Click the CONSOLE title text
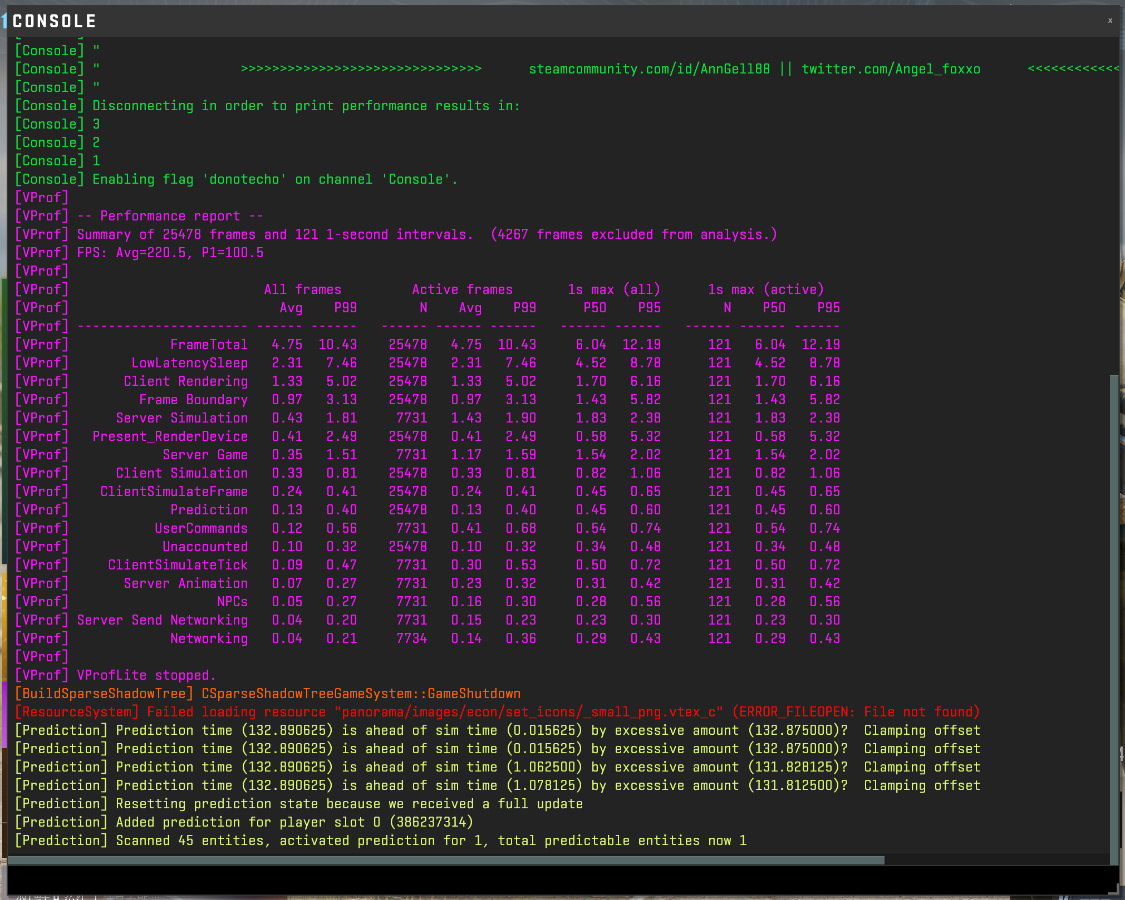 55,21
